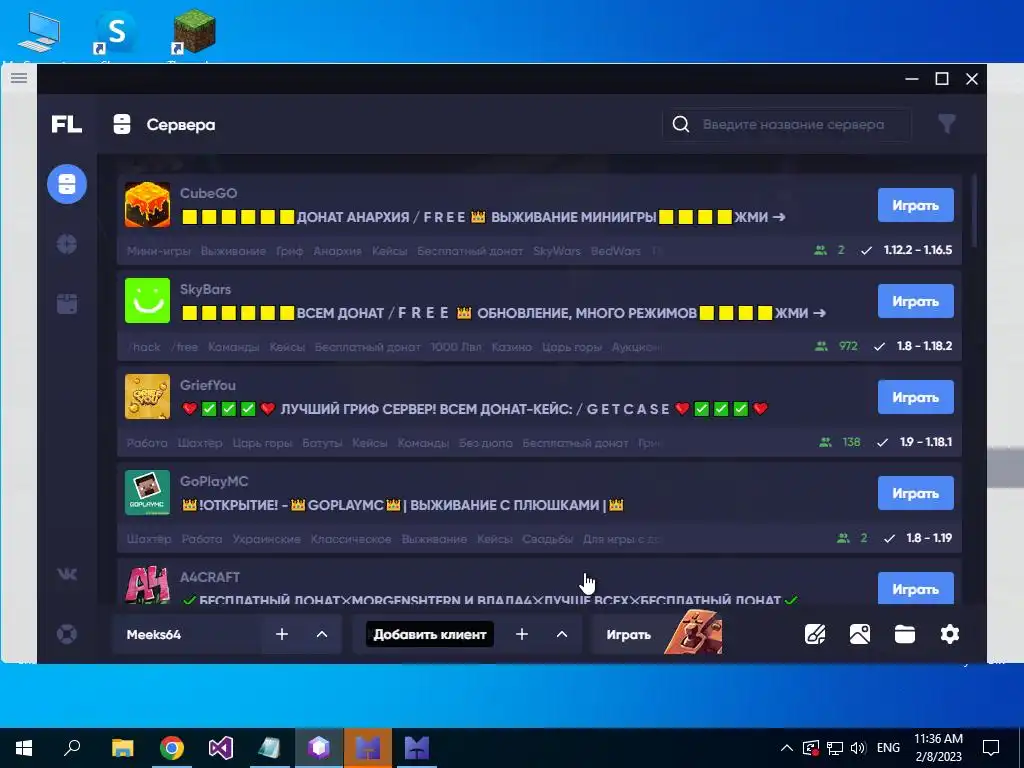Open the Servers section in the sidebar
1024x768 pixels.
coord(67,184)
